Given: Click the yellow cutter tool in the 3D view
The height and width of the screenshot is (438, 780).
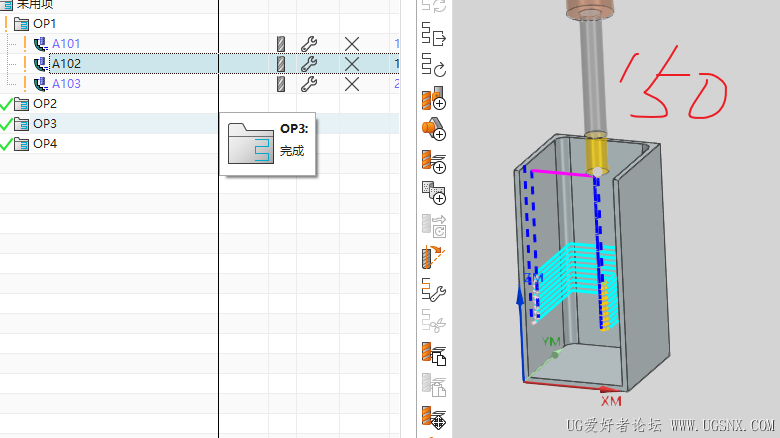Looking at the screenshot, I should click(x=596, y=154).
